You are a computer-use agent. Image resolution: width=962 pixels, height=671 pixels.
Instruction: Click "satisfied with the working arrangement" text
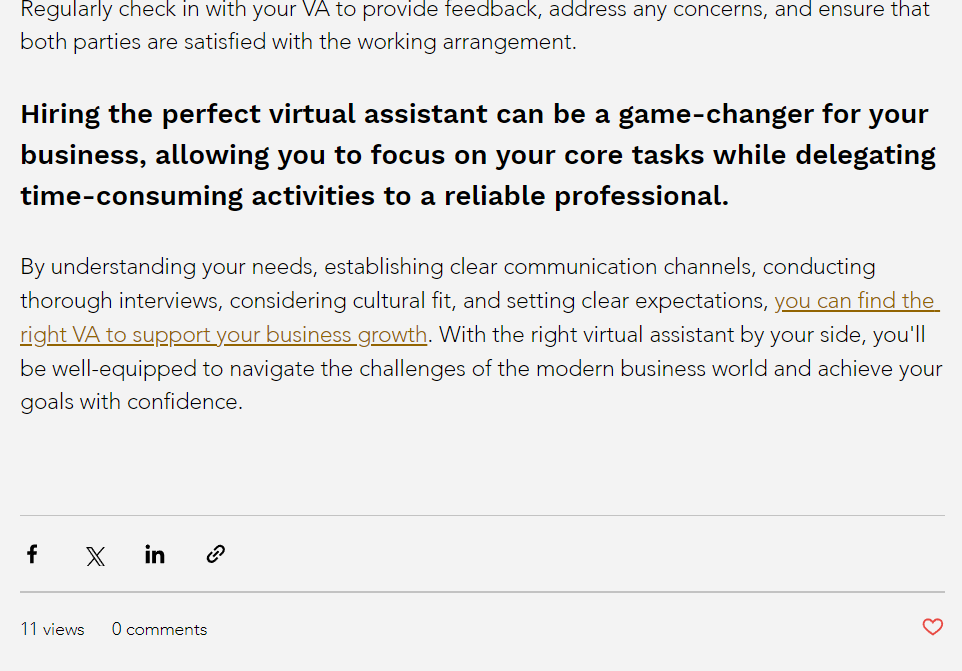pyautogui.click(x=391, y=43)
